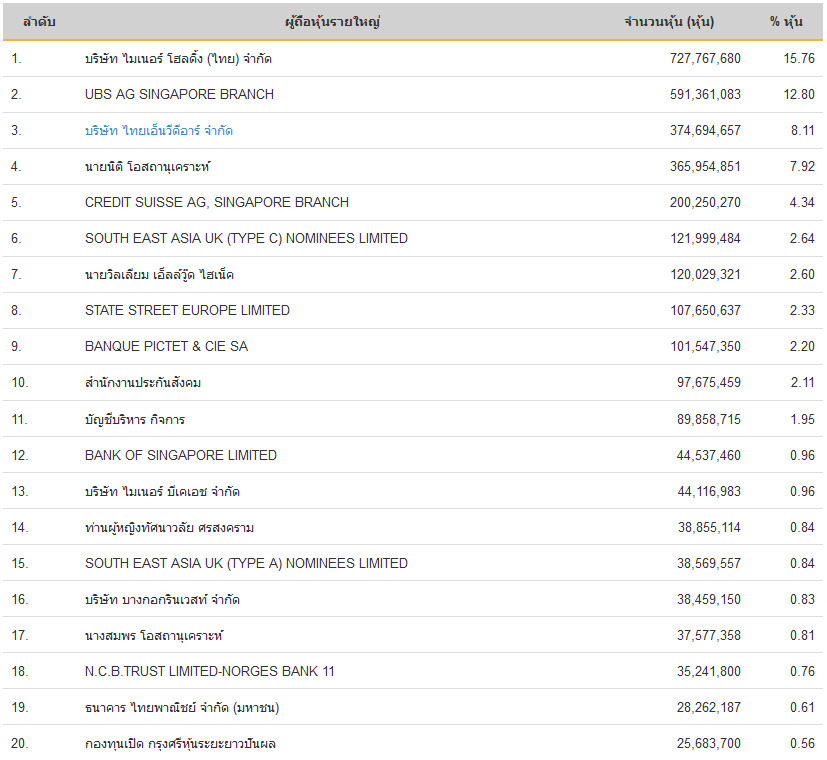
Task: Click percentage value 0.56
Action: (x=802, y=744)
